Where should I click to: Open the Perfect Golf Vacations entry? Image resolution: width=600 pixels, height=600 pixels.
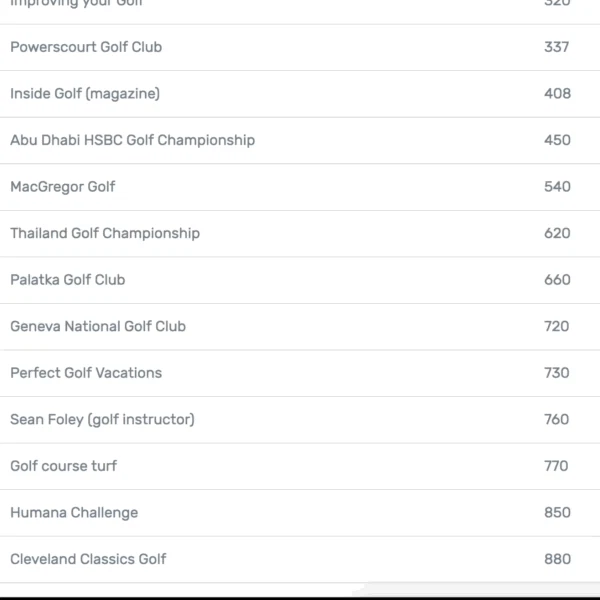point(86,373)
